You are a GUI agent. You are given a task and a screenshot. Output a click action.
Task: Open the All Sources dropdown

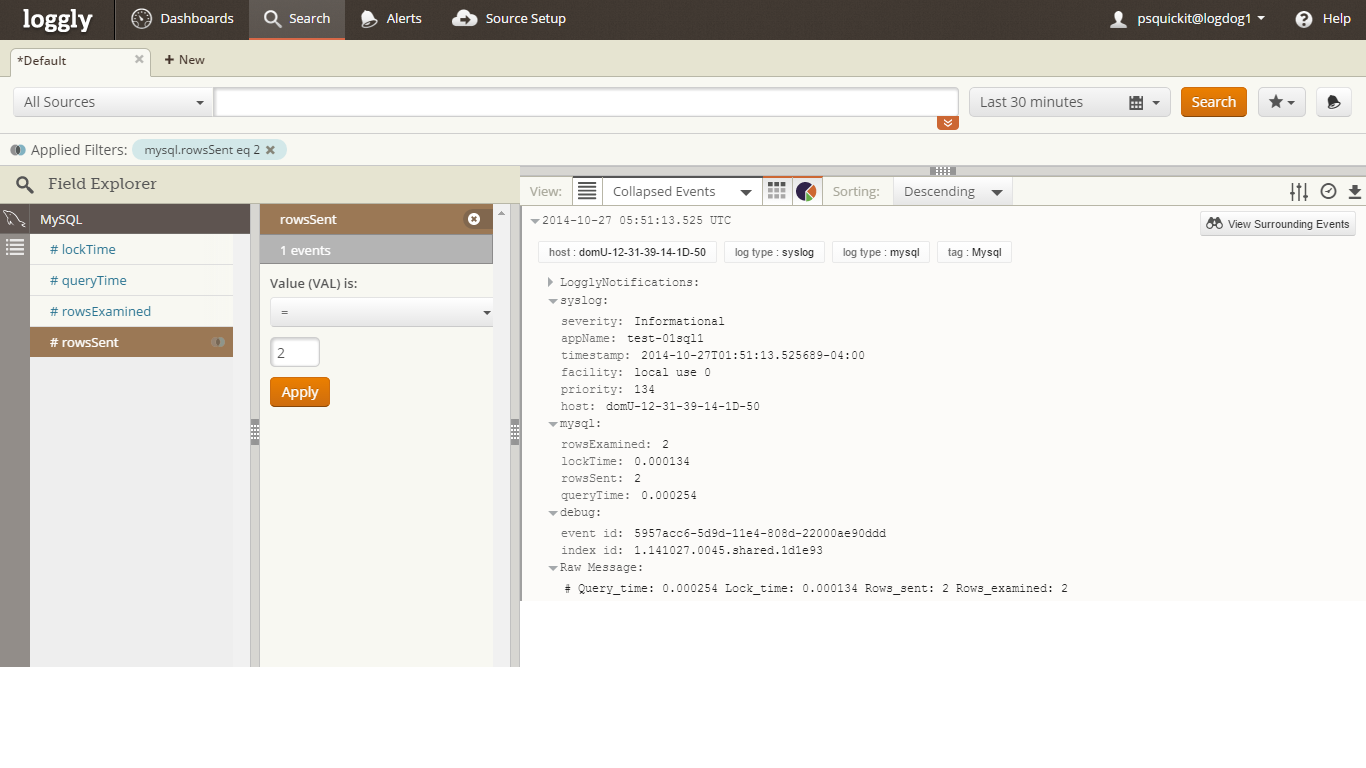[x=113, y=102]
